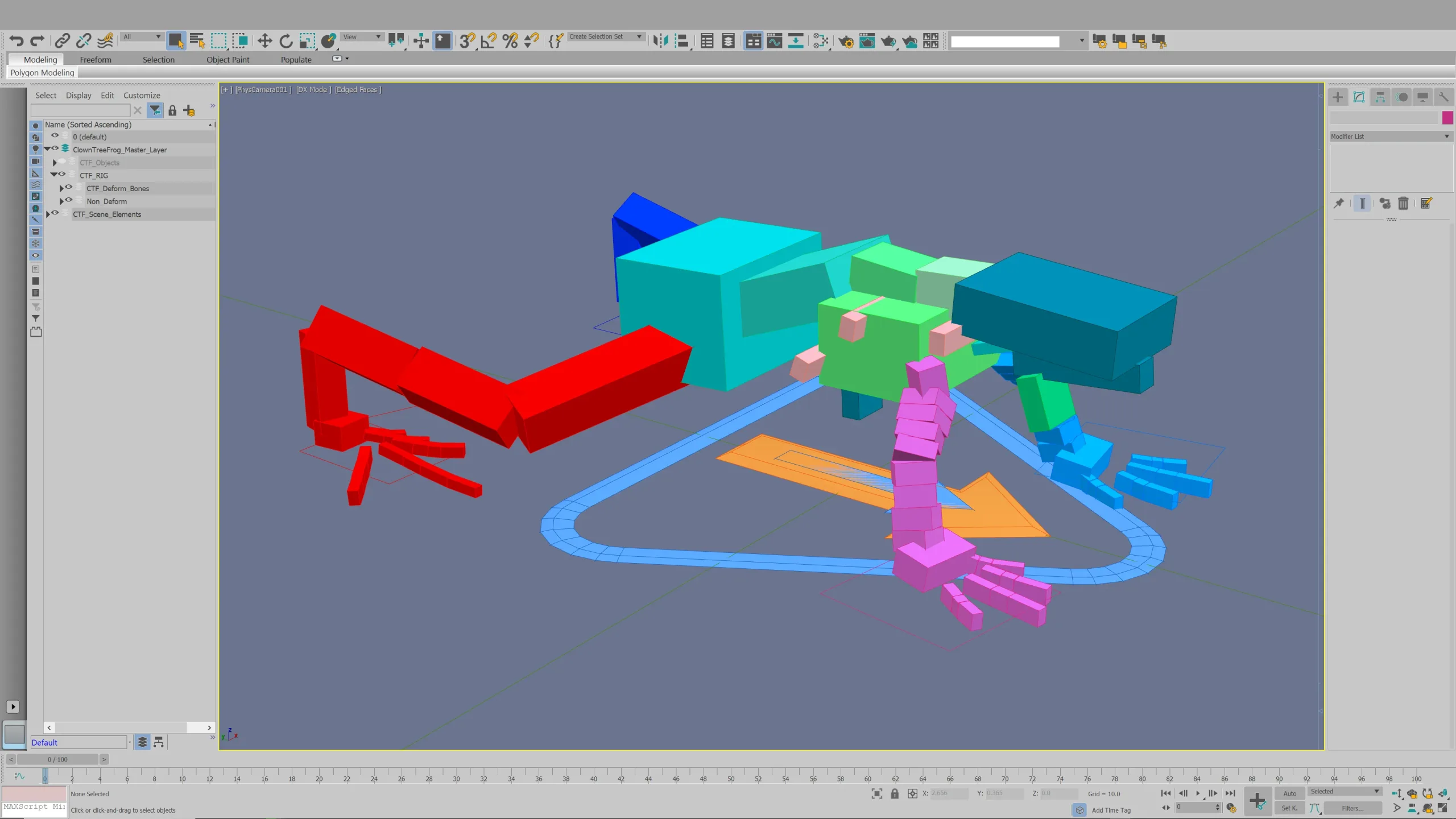This screenshot has width=1456, height=819.
Task: Collapse ClownTreeFrog_Master_Layer tree
Action: click(x=47, y=149)
